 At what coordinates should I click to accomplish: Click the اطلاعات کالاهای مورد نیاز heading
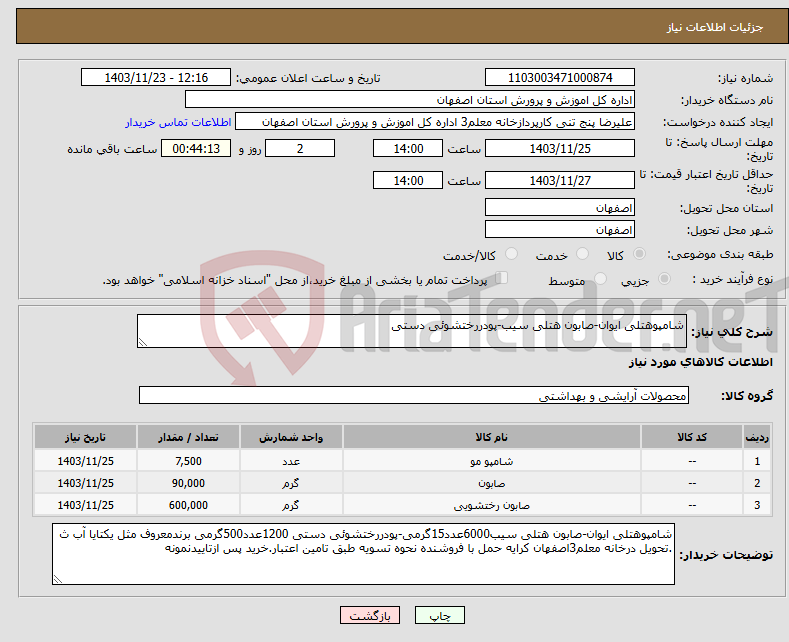click(x=700, y=362)
